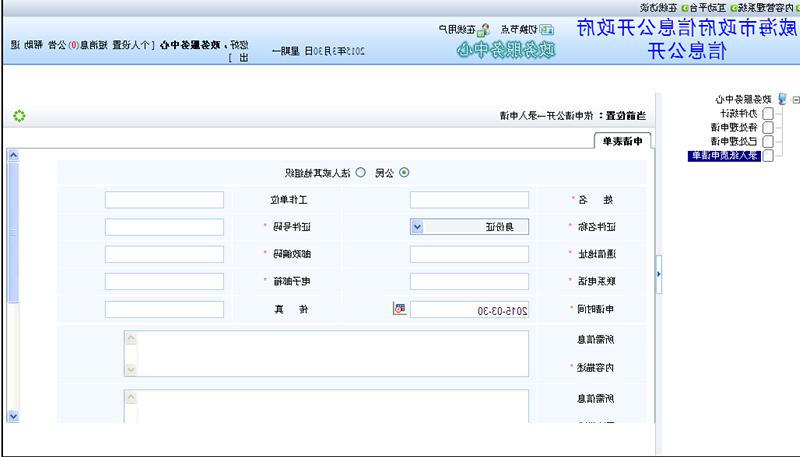Viewport: 800px width, 457px height.
Task: Click the 在线用户 link
Action: 457,30
